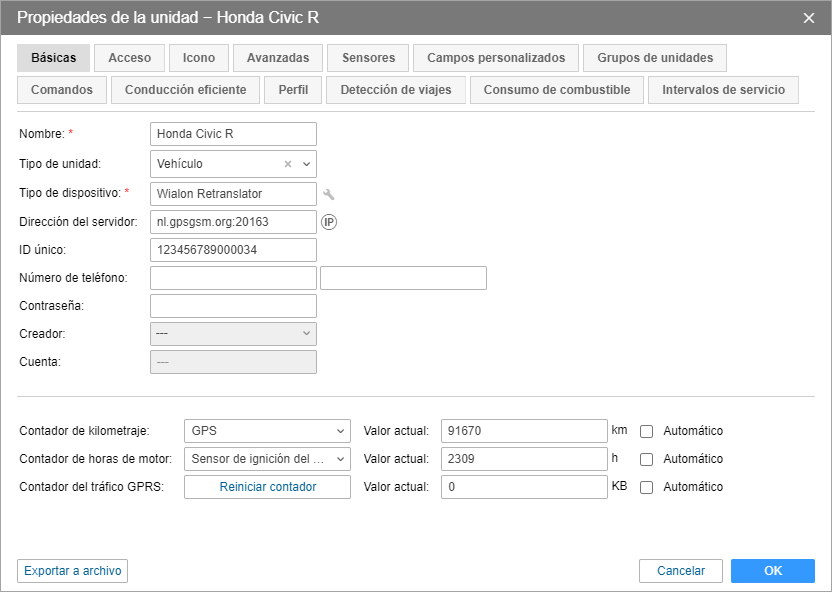The height and width of the screenshot is (592, 832).
Task: Click the Cancelar button
Action: coord(681,571)
